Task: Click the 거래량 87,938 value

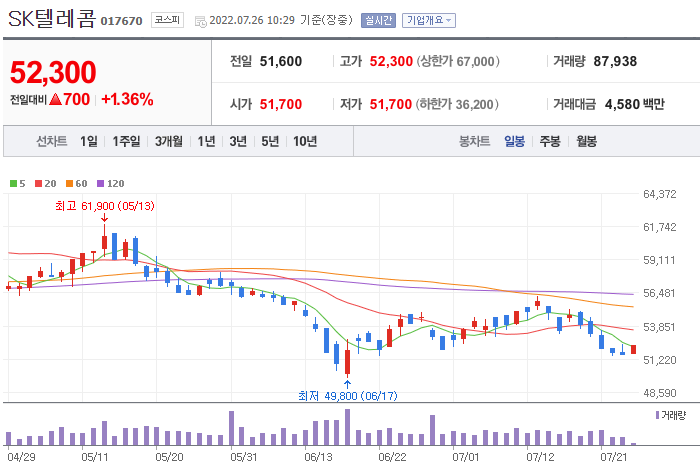Action: tap(615, 61)
